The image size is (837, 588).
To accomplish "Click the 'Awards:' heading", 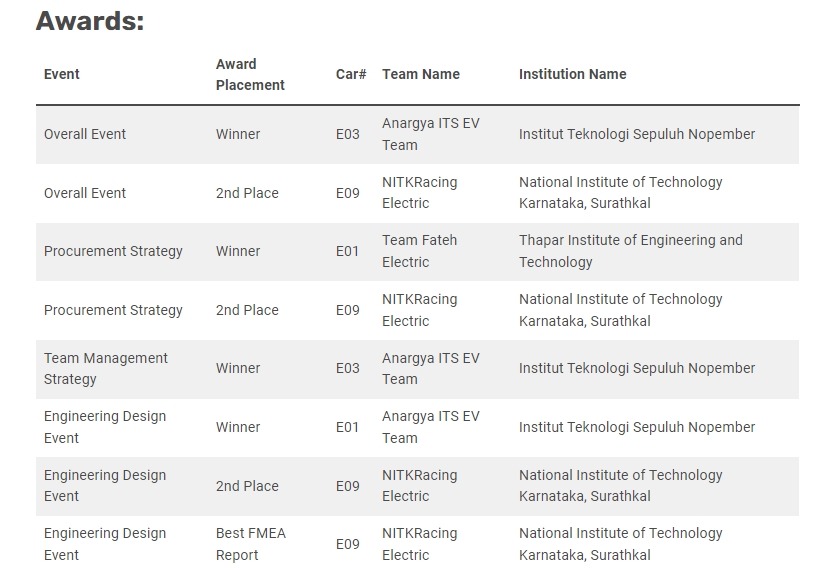I will [90, 21].
